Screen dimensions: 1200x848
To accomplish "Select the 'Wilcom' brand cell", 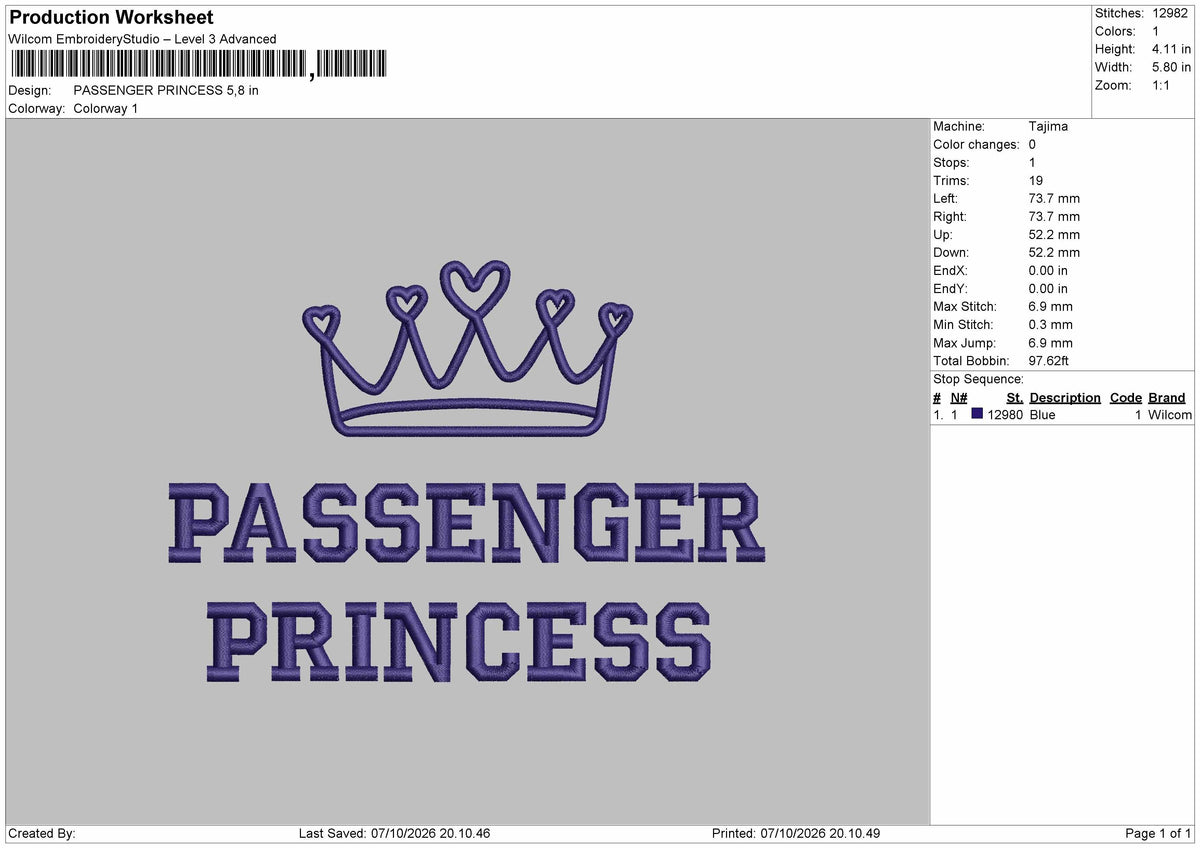I will point(1170,414).
